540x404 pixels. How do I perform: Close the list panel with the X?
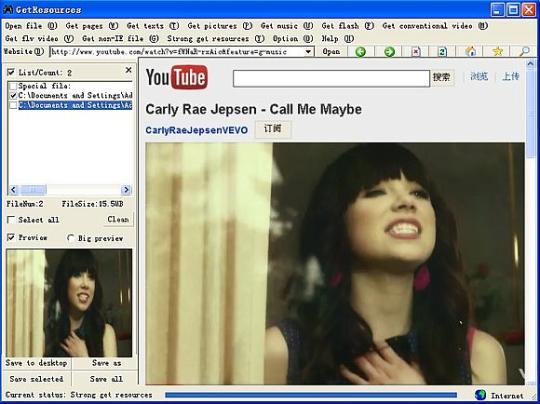[128, 70]
